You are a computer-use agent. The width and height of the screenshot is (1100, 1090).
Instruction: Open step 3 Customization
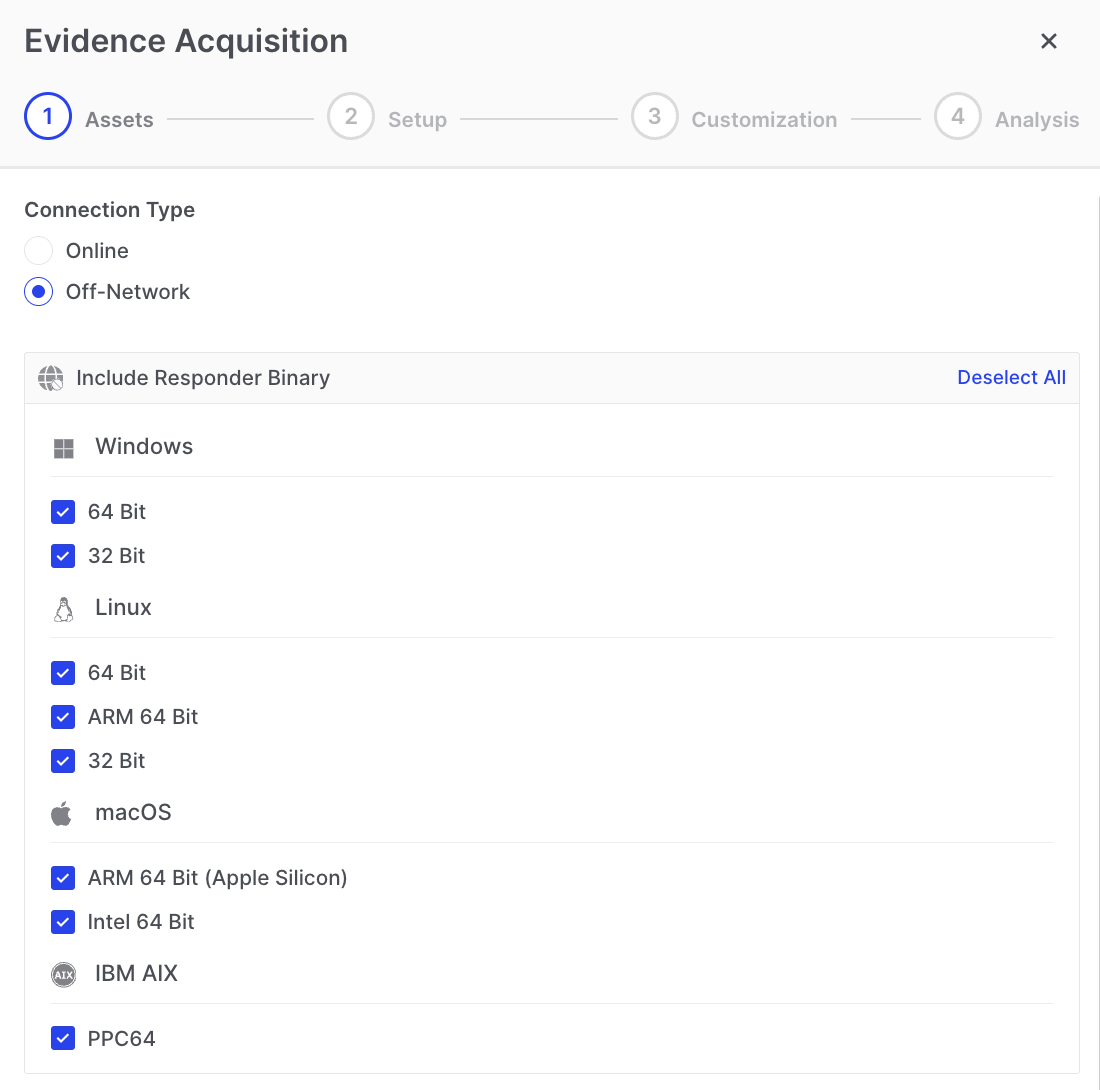click(x=654, y=118)
